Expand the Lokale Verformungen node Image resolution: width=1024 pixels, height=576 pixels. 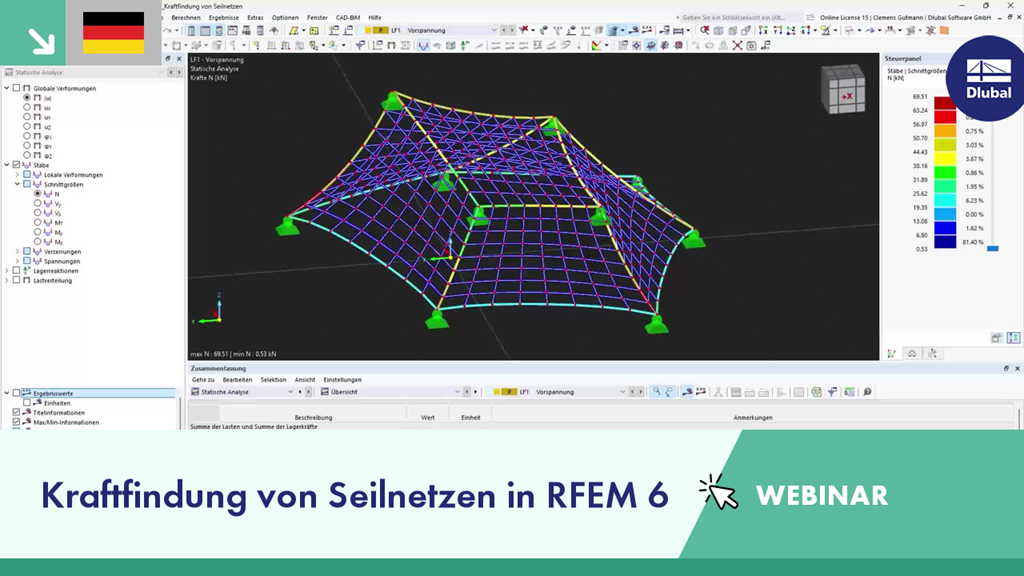tap(18, 175)
